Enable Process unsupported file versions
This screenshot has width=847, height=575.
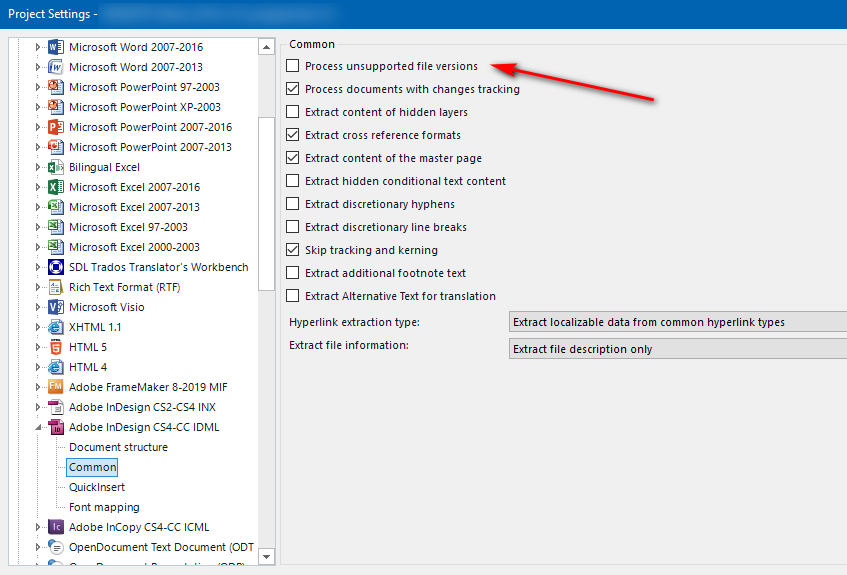coord(292,66)
